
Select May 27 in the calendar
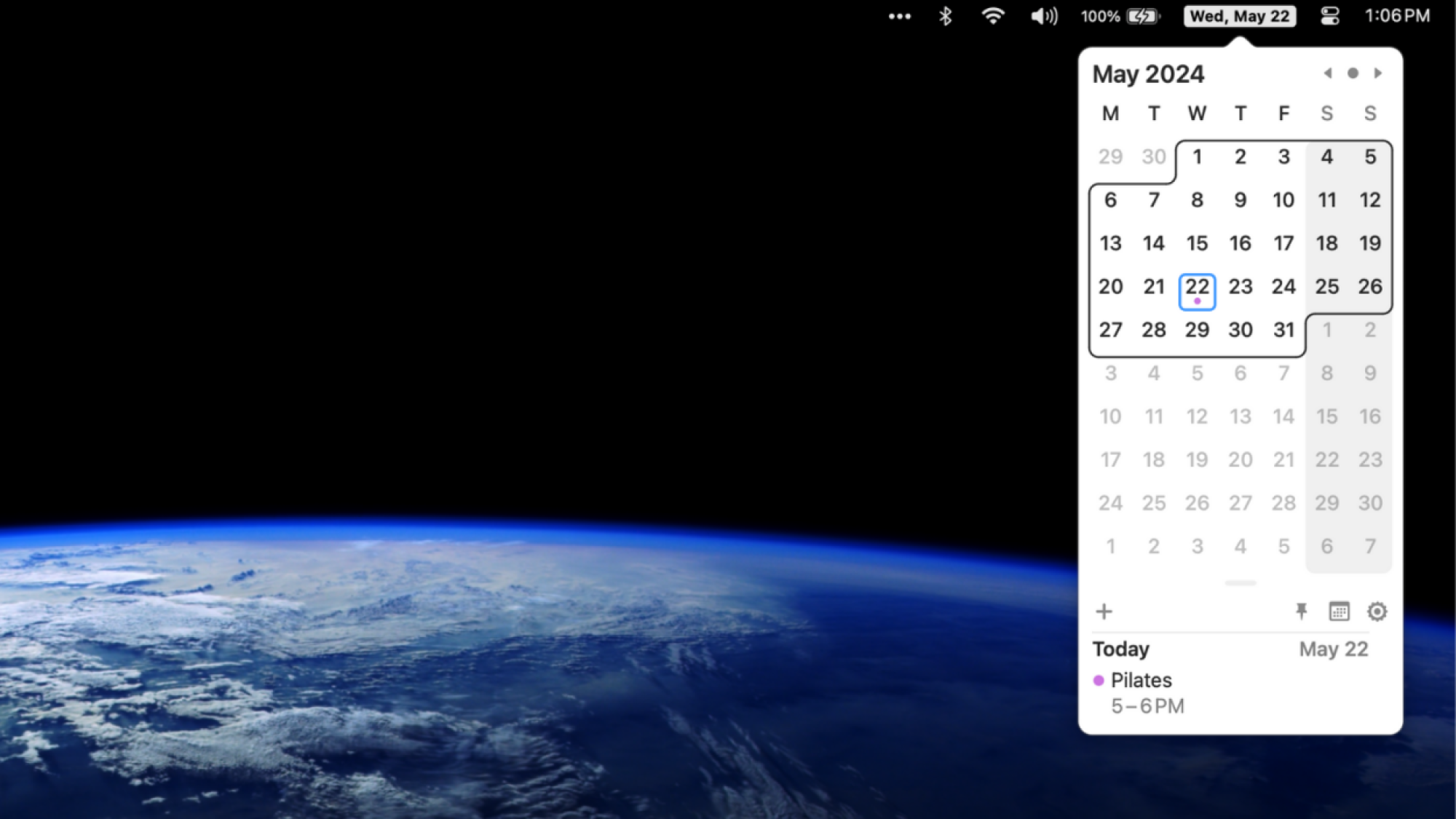[1110, 330]
